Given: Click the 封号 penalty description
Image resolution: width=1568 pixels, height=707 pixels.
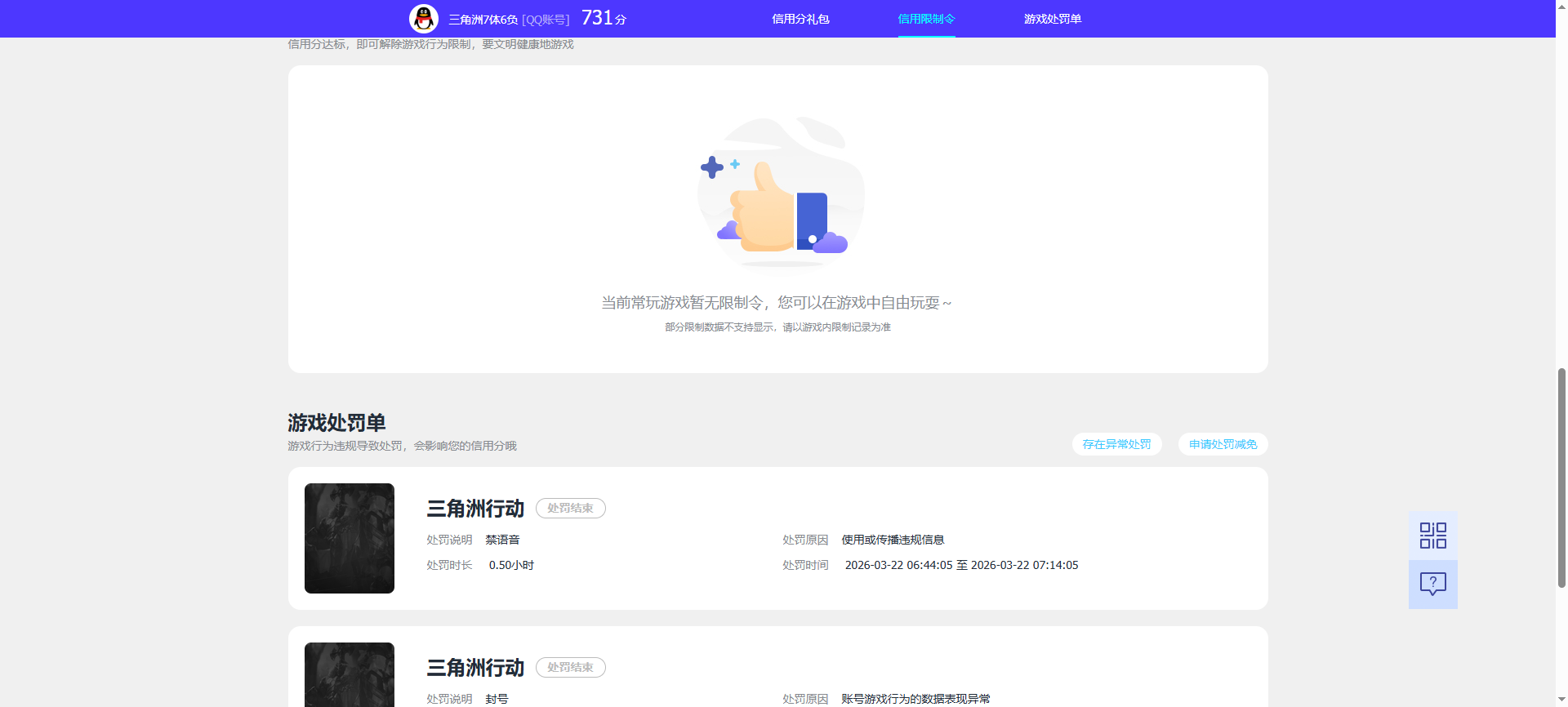Looking at the screenshot, I should [x=497, y=699].
